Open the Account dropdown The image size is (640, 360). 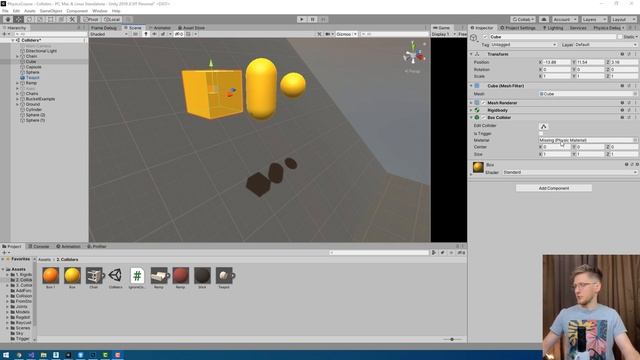click(564, 19)
